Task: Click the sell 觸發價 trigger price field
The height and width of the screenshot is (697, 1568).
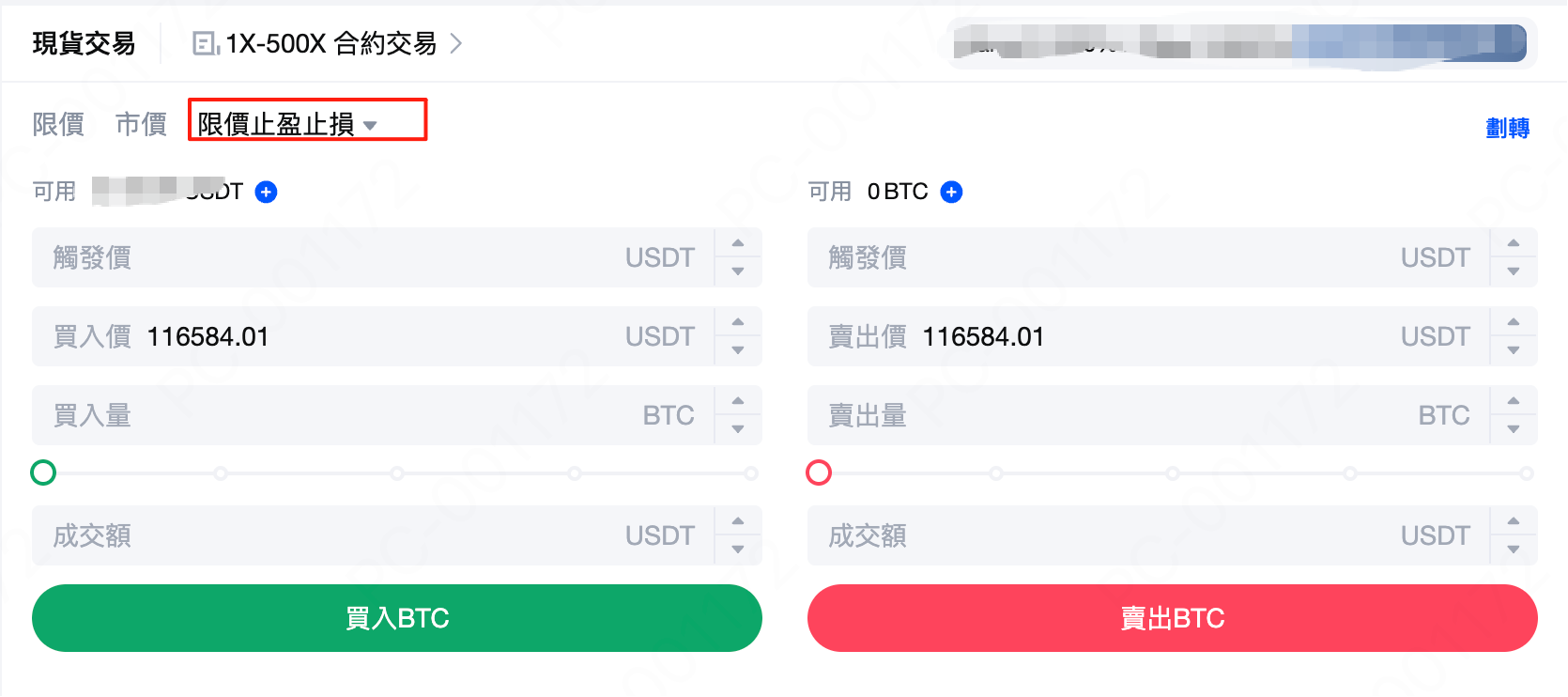Action: click(1127, 257)
